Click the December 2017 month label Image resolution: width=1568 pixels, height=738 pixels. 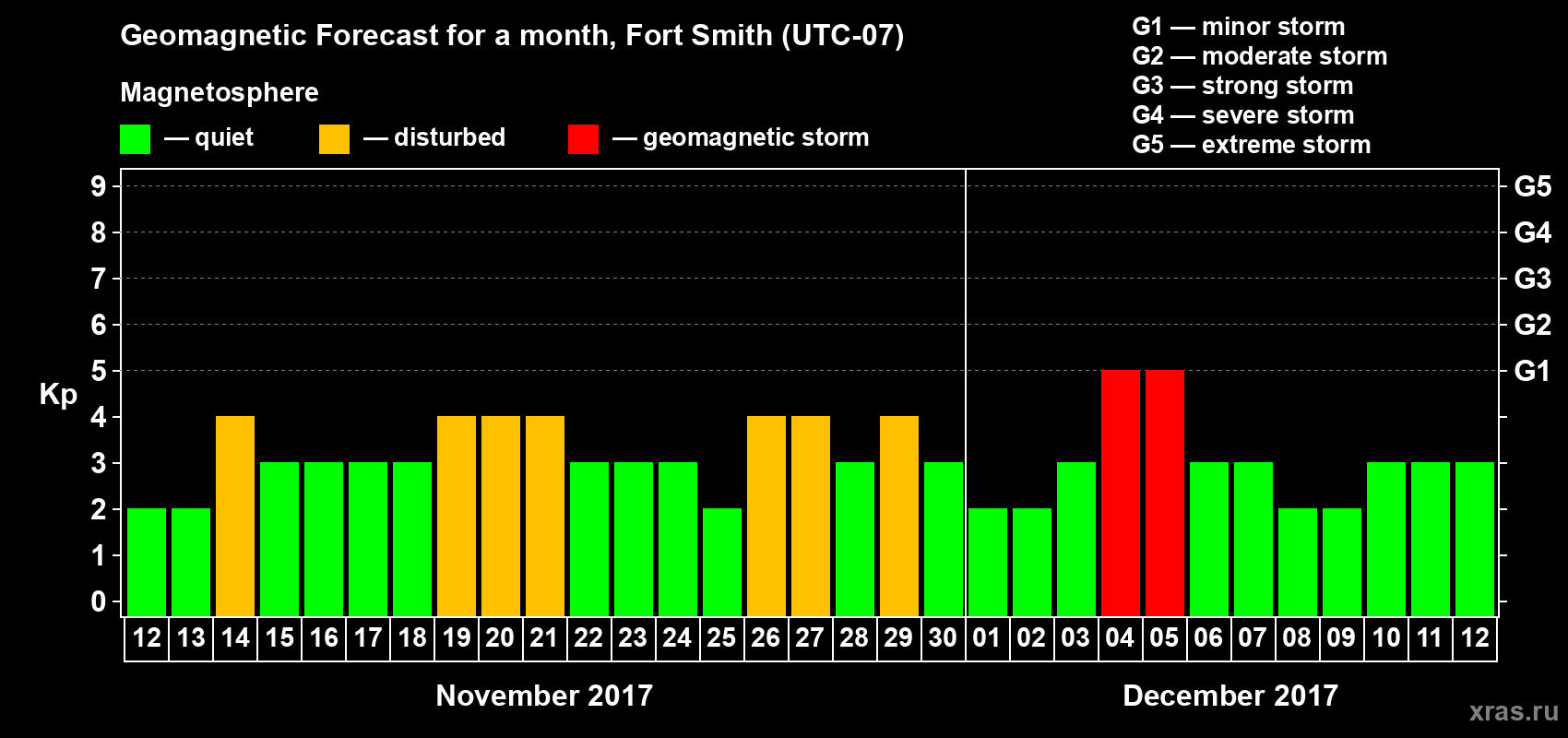[x=1230, y=696]
